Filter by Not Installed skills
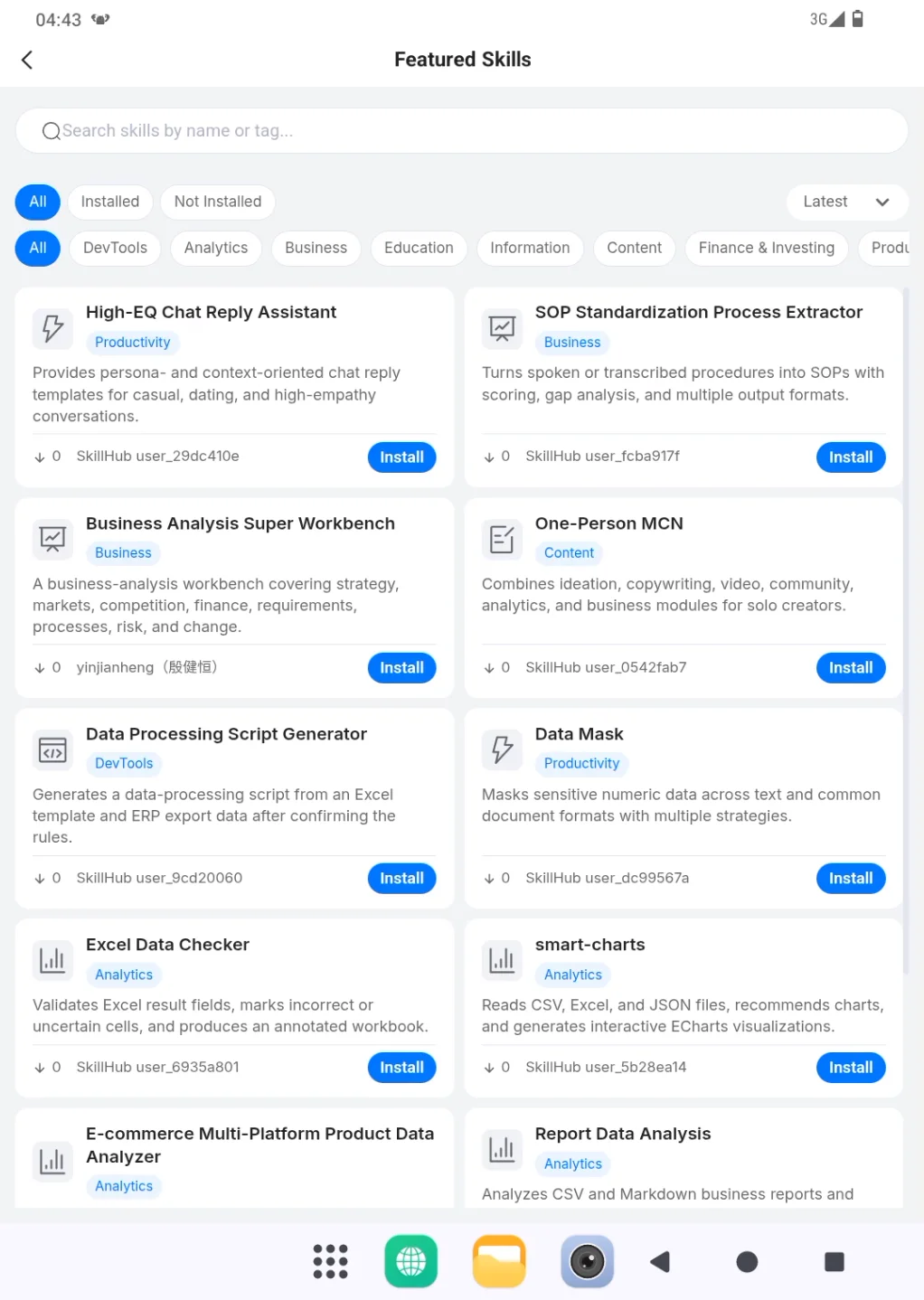This screenshot has height=1300, width=924. 218,202
